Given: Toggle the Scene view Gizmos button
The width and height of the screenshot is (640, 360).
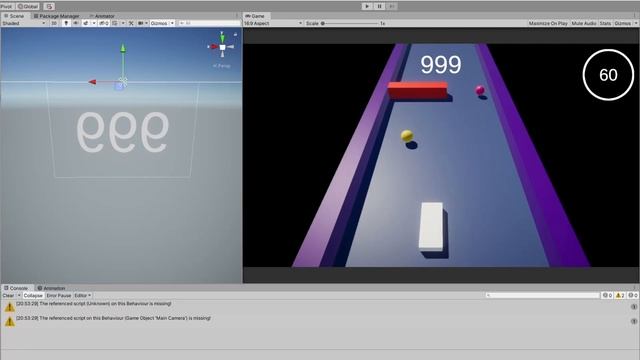Looking at the screenshot, I should (159, 23).
